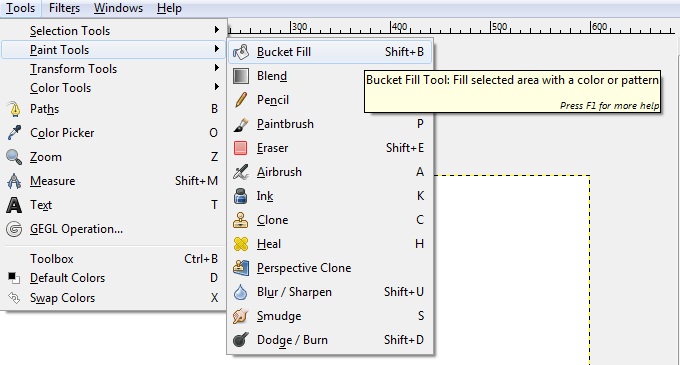Open the Windows menu
Image resolution: width=680 pixels, height=365 pixels.
118,8
